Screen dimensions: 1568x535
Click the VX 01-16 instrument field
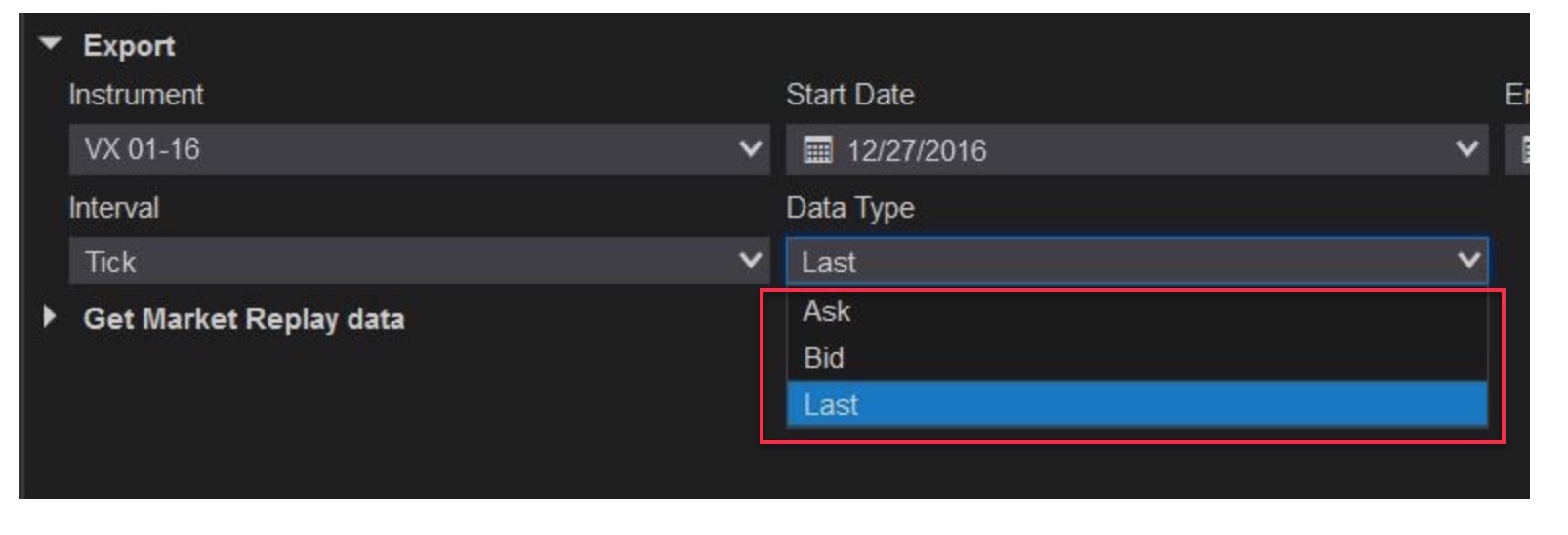click(x=391, y=149)
